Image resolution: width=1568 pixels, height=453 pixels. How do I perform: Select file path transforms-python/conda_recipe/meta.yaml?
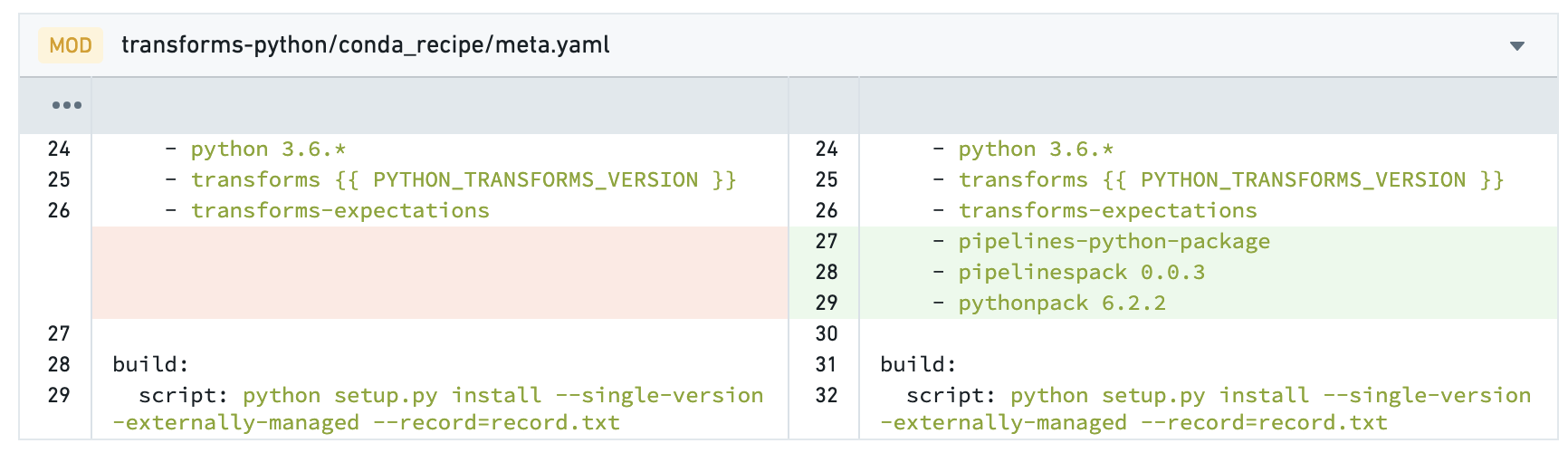click(366, 45)
